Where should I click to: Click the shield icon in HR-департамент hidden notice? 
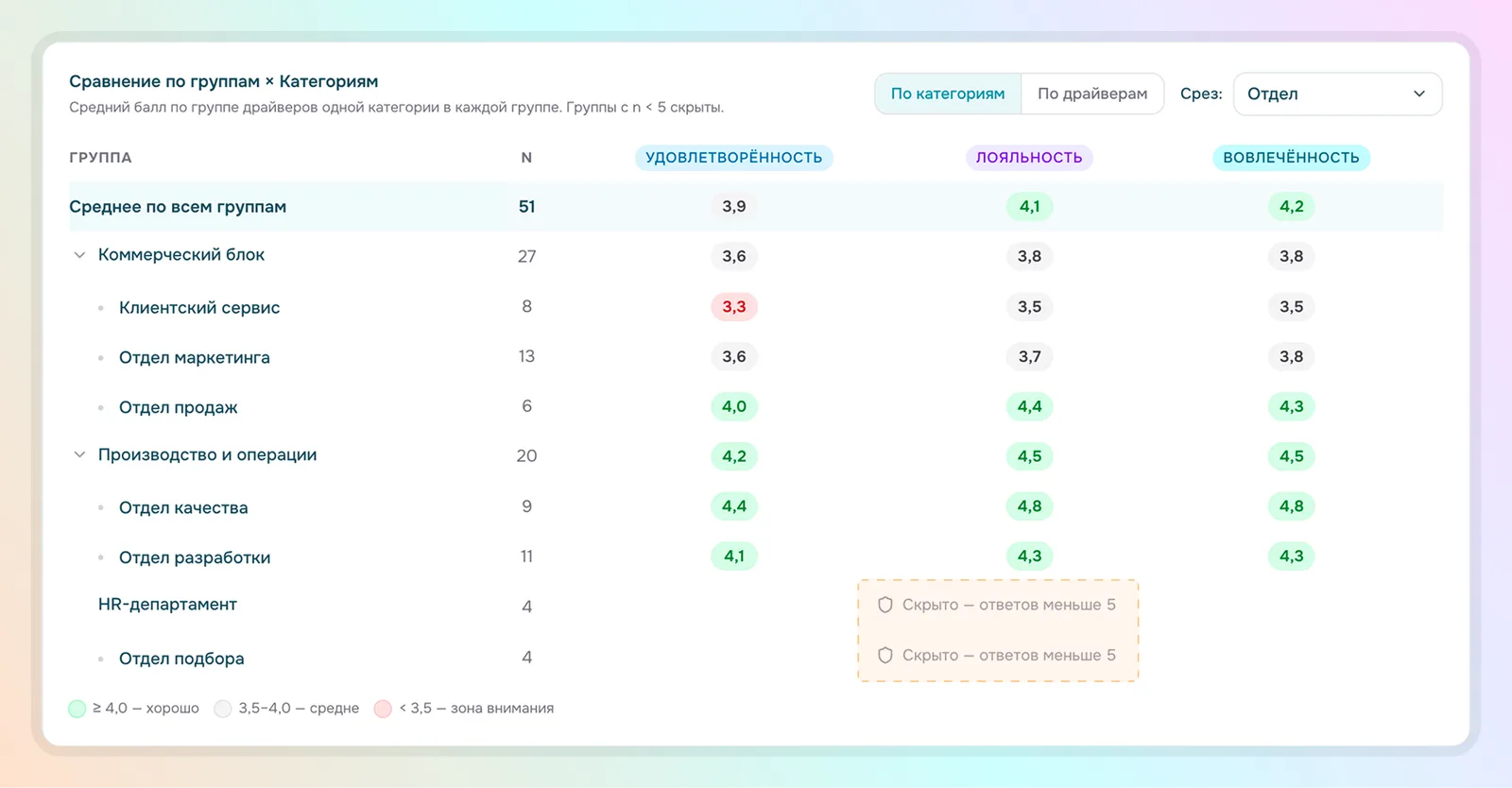(x=885, y=605)
